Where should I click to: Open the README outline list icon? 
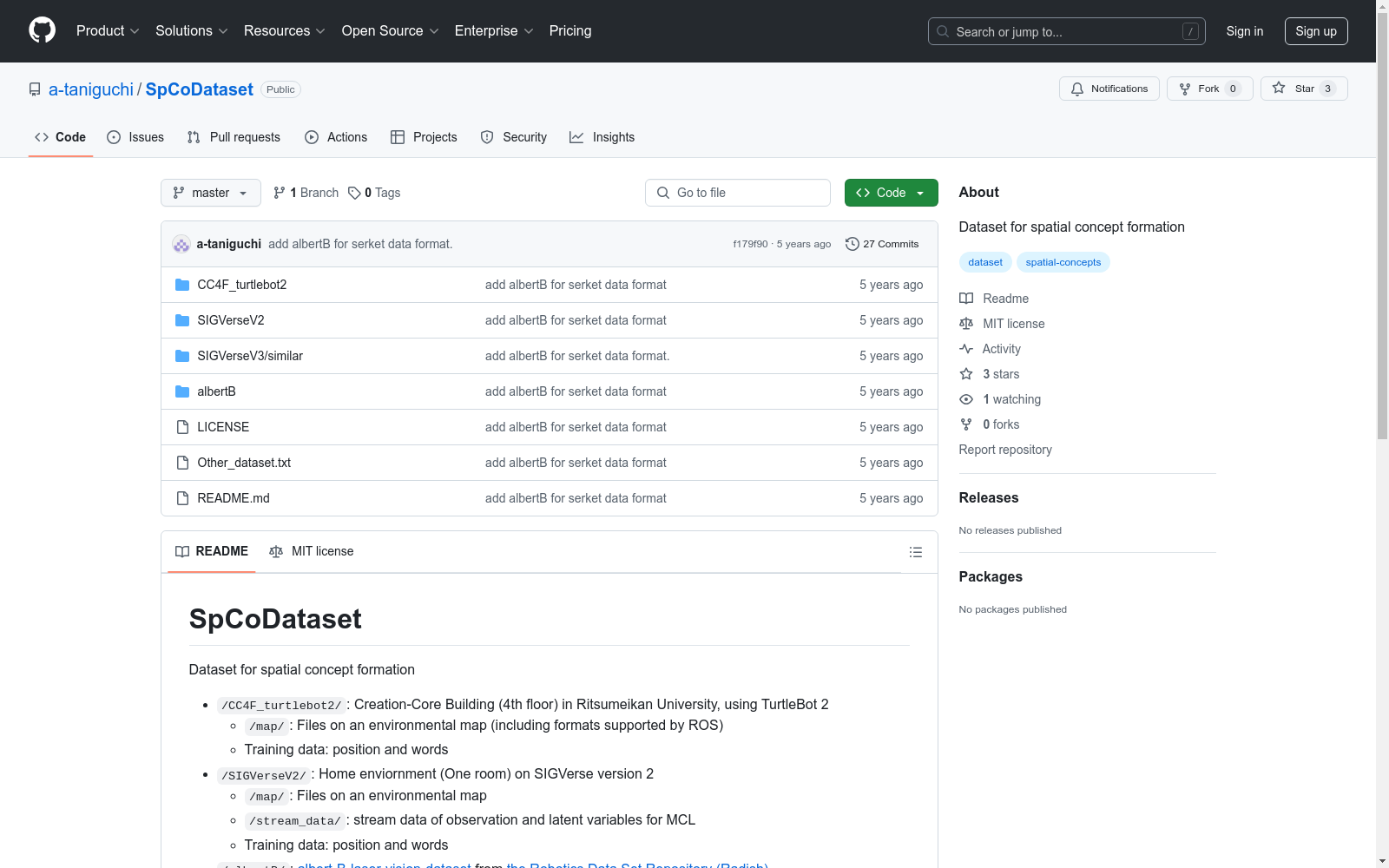[x=915, y=552]
